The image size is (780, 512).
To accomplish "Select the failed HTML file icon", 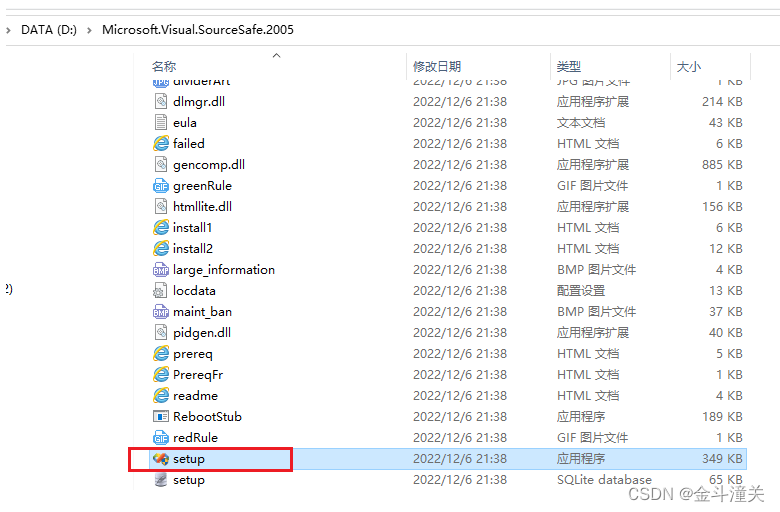I will click(161, 143).
